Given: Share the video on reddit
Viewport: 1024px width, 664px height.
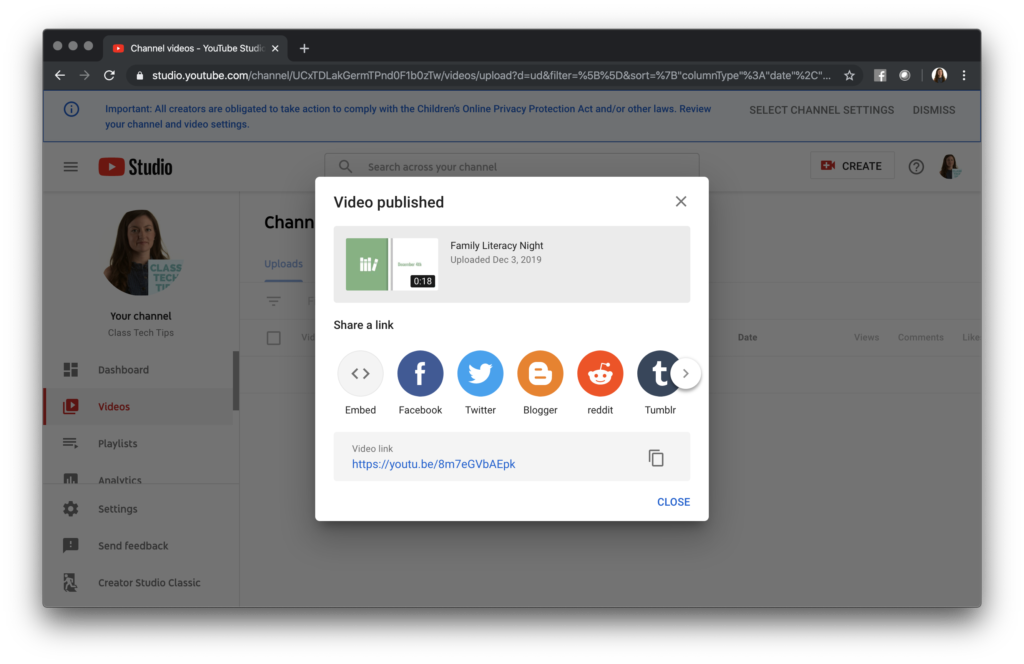Looking at the screenshot, I should 600,373.
